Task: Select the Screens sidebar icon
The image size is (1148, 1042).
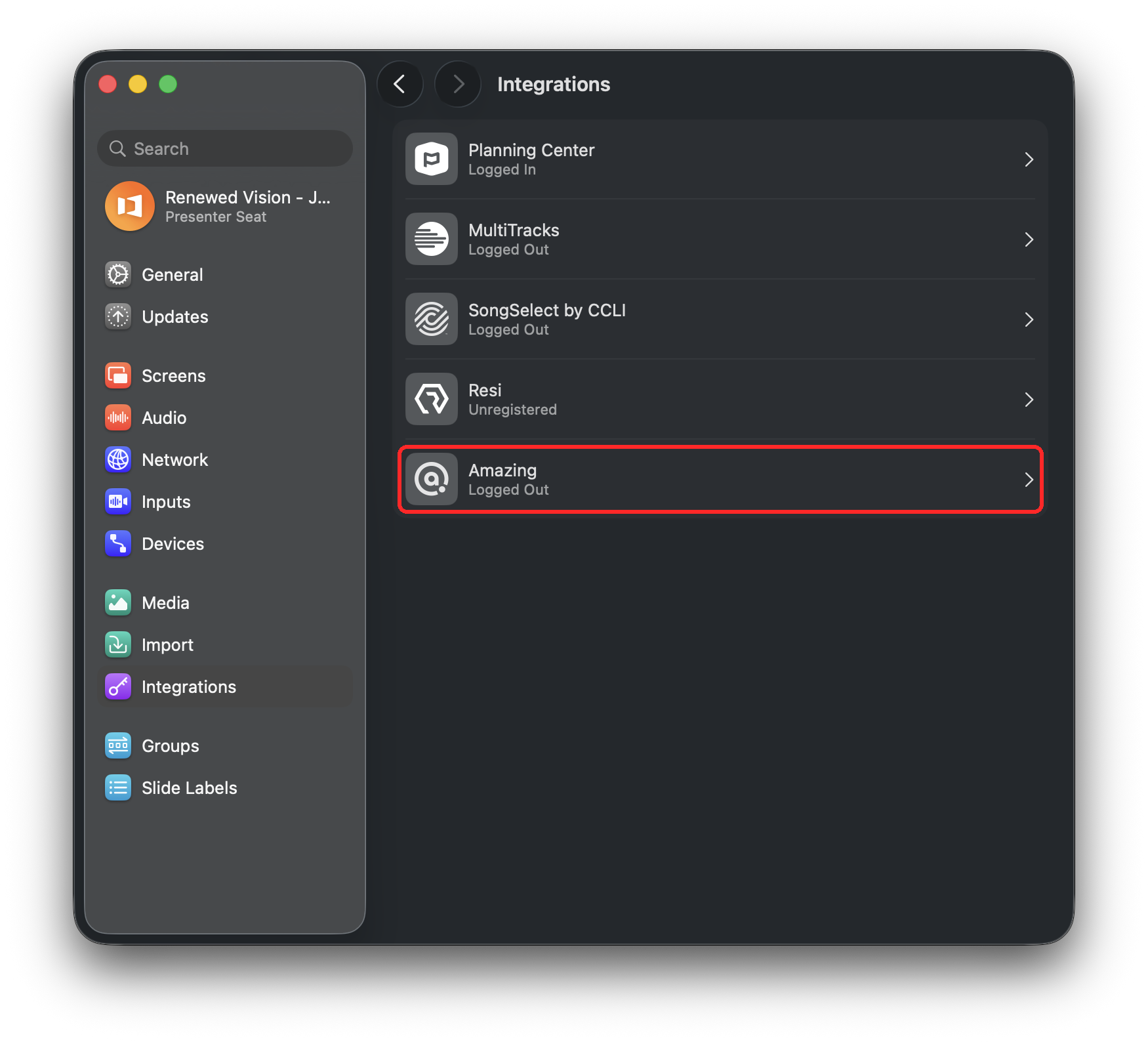Action: [118, 375]
